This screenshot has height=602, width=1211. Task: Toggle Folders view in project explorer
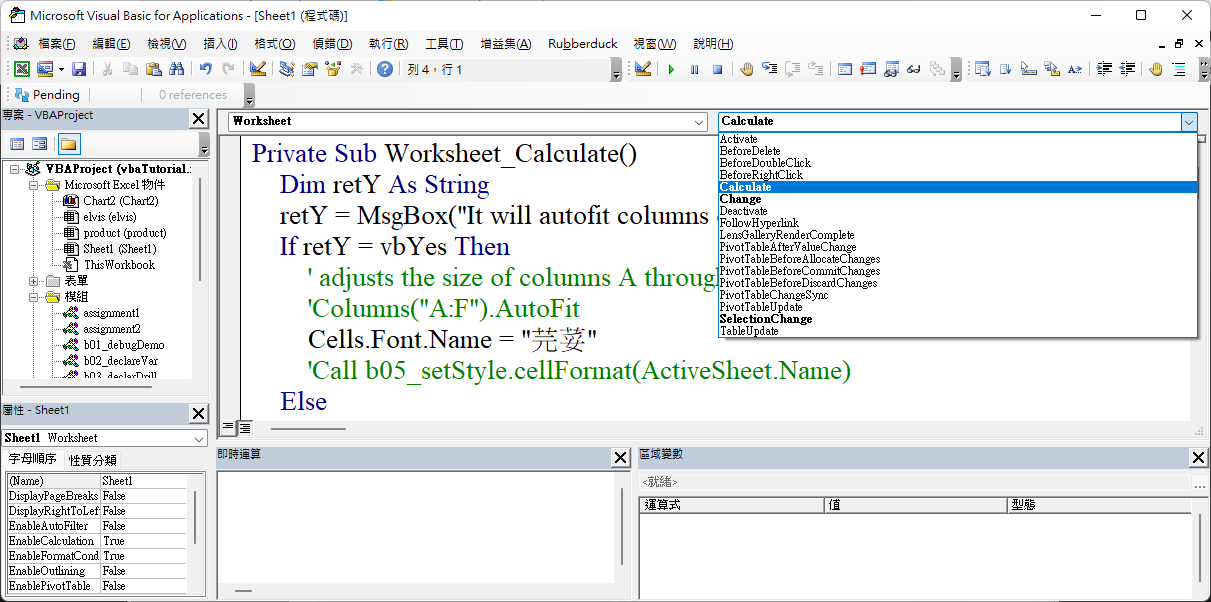point(68,144)
